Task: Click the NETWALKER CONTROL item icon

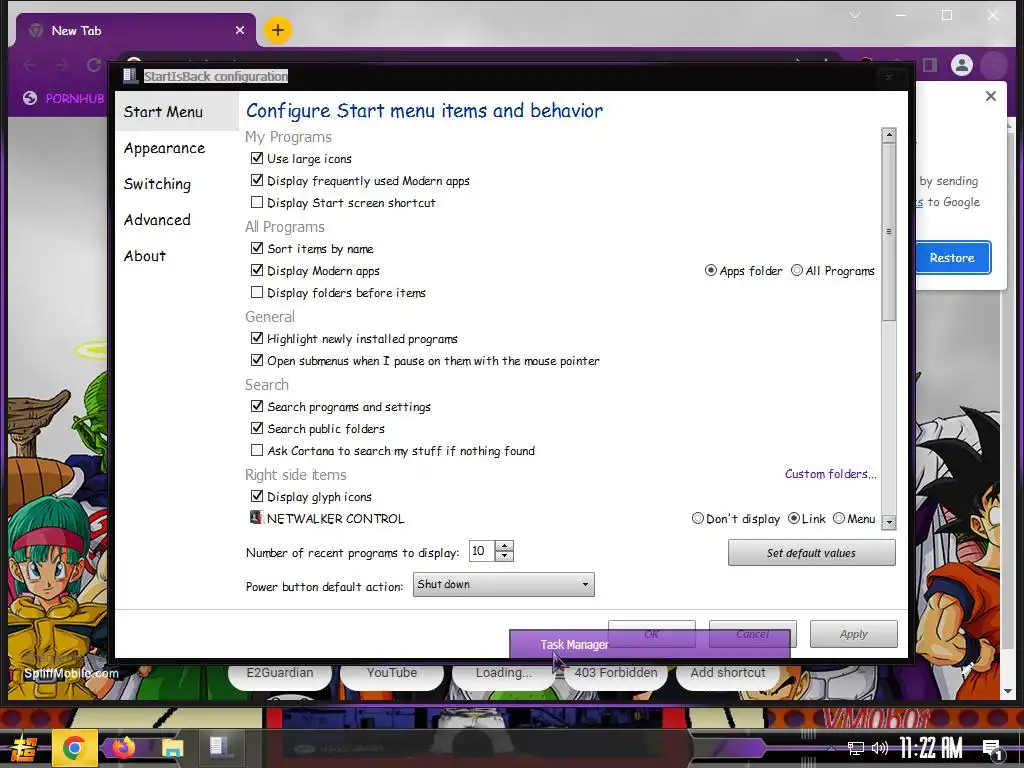Action: coord(256,517)
